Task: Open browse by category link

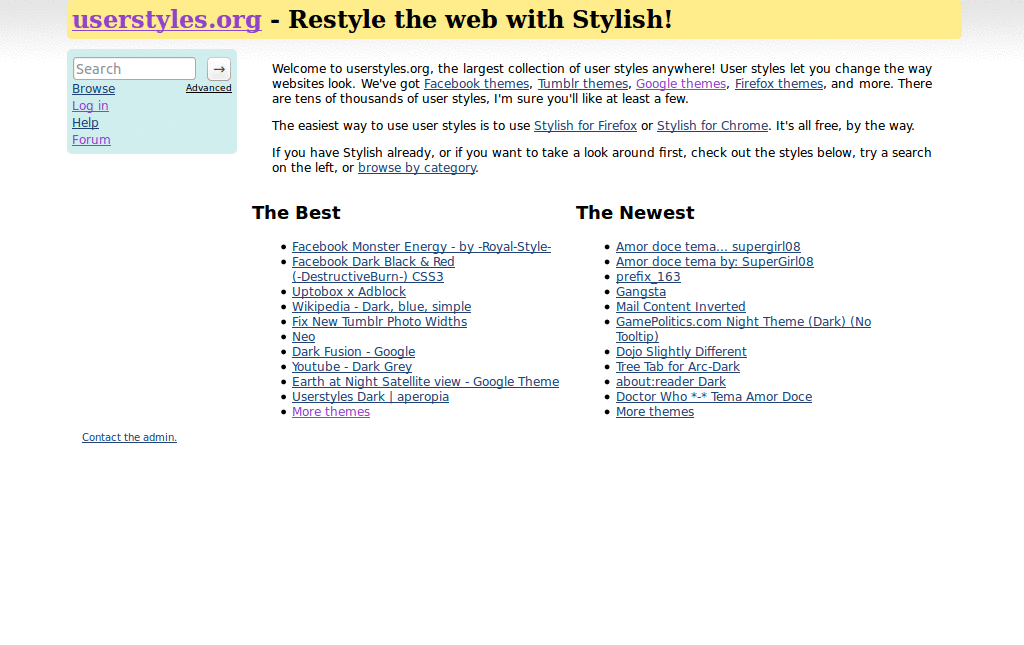Action: click(x=417, y=167)
